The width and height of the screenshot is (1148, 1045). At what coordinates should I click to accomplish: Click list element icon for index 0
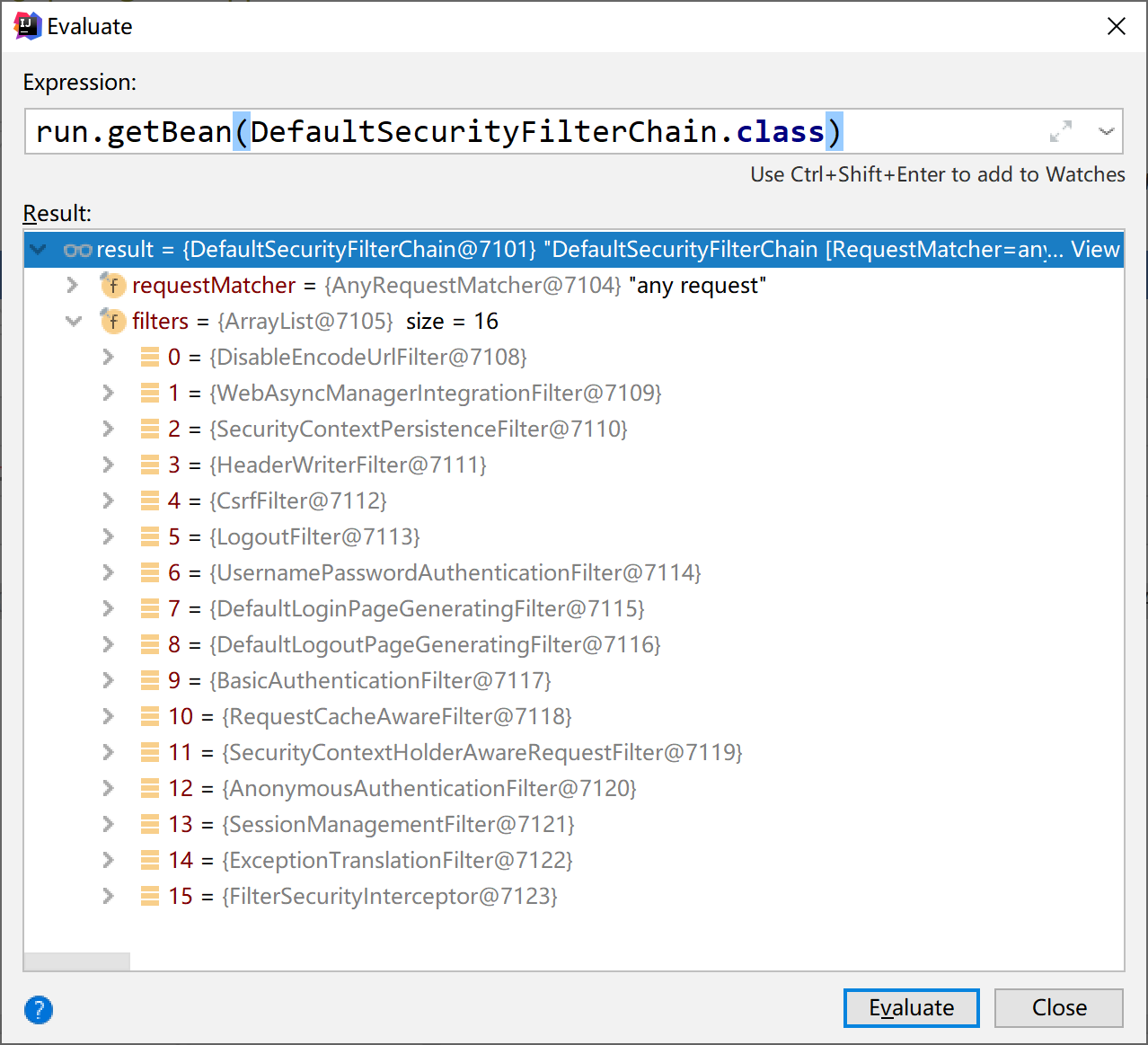pyautogui.click(x=150, y=357)
